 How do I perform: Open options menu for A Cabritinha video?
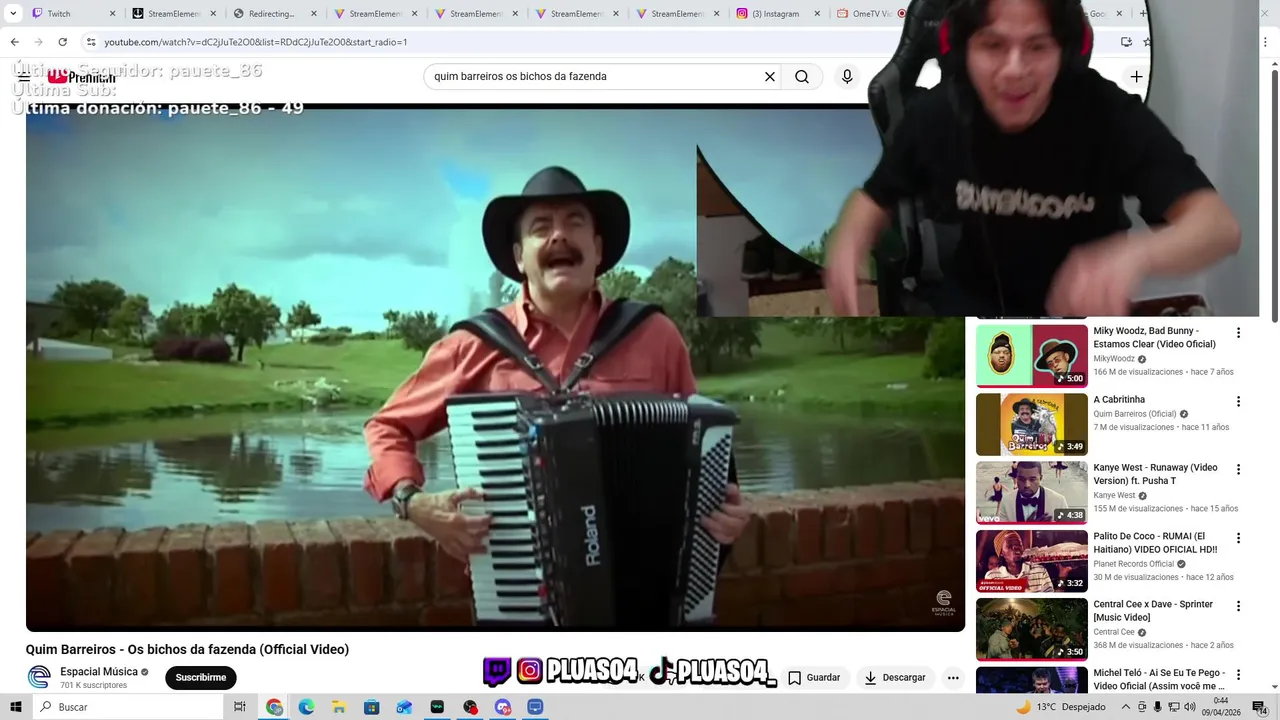[1238, 401]
